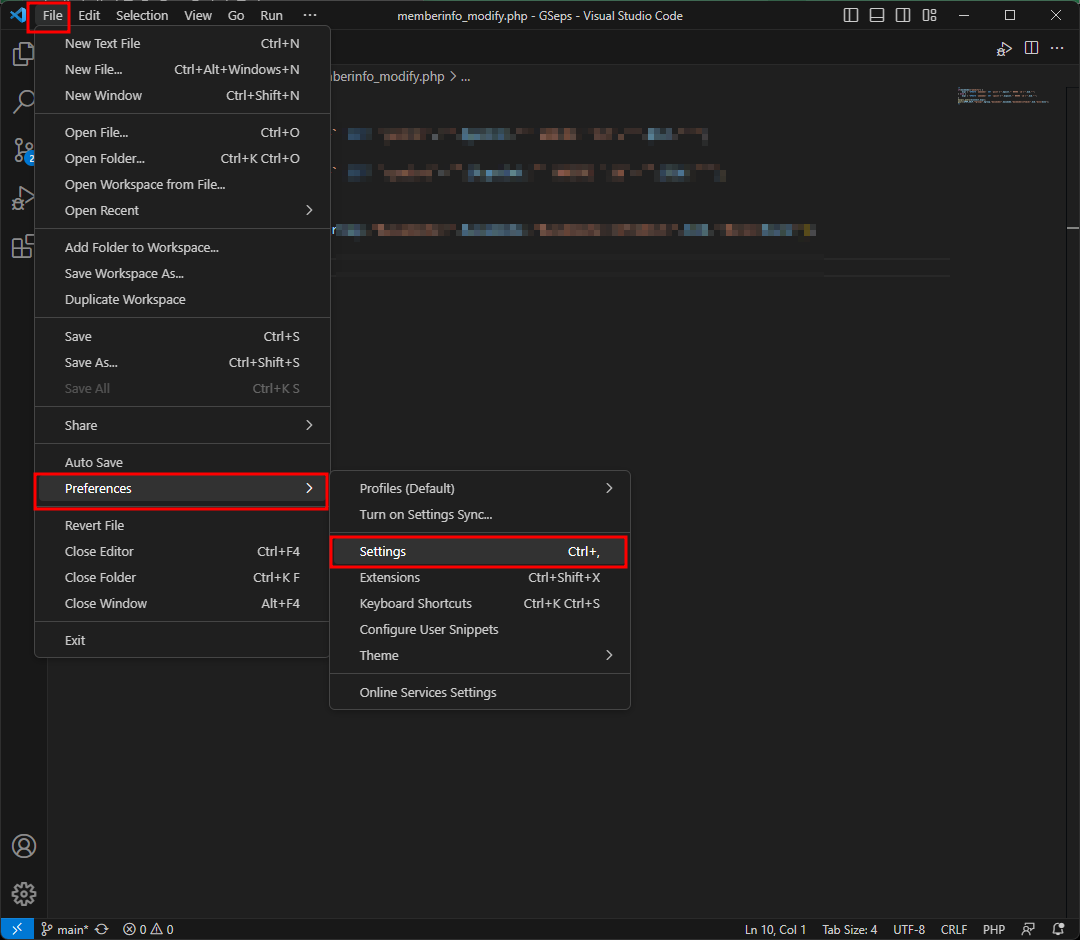Open the File menu
Viewport: 1080px width, 940px height.
pos(52,15)
